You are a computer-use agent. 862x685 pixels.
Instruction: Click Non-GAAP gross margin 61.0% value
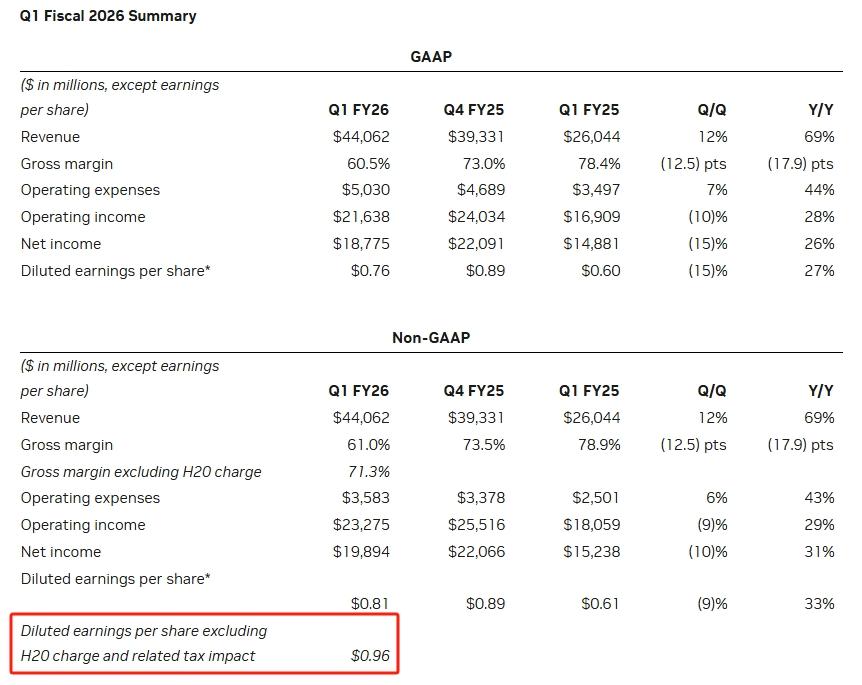click(366, 445)
